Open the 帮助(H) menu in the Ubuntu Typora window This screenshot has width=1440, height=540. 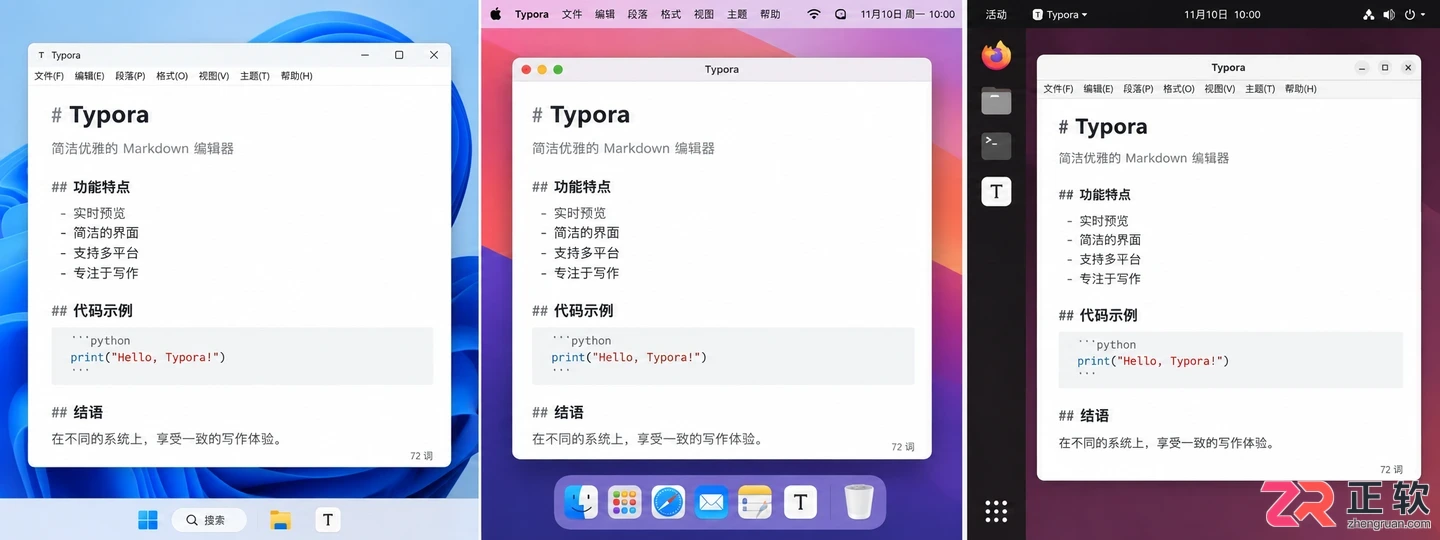coord(1301,89)
